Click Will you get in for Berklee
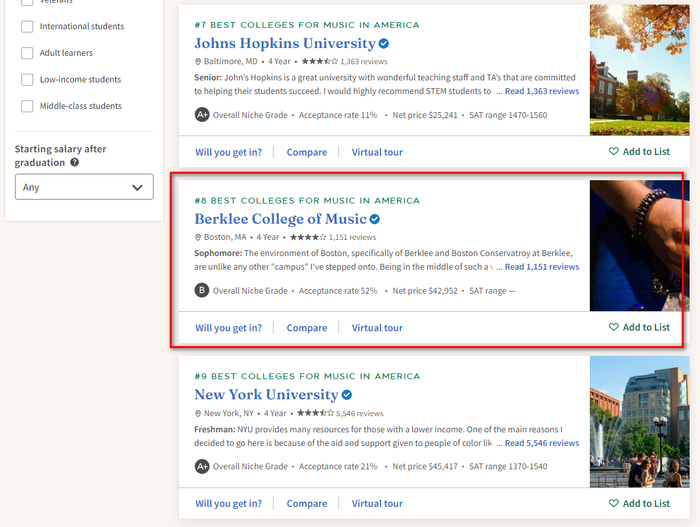 point(229,328)
